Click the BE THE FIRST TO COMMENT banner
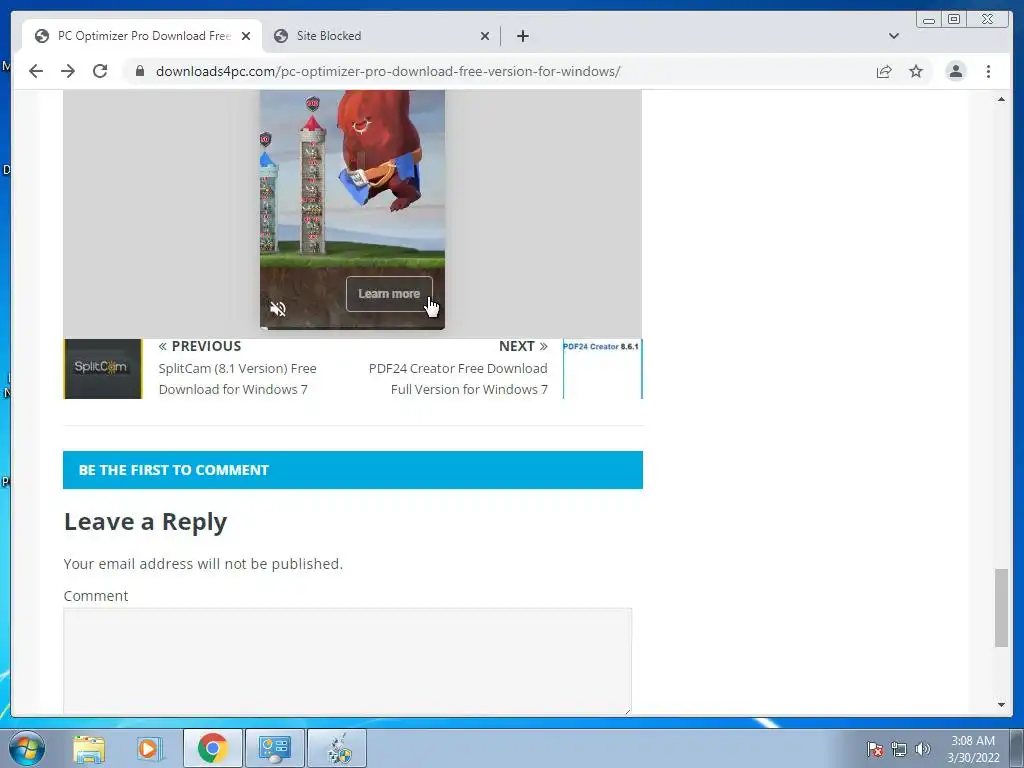Viewport: 1024px width, 768px height. [353, 470]
